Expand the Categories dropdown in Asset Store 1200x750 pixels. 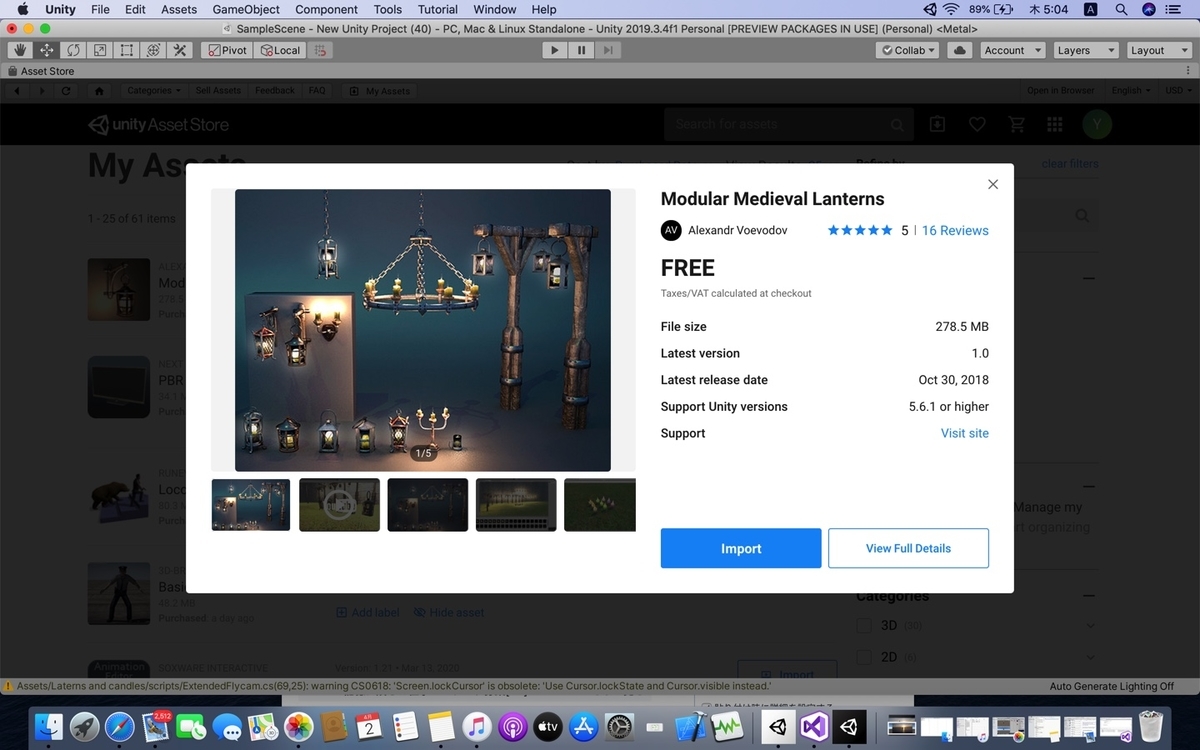click(154, 90)
